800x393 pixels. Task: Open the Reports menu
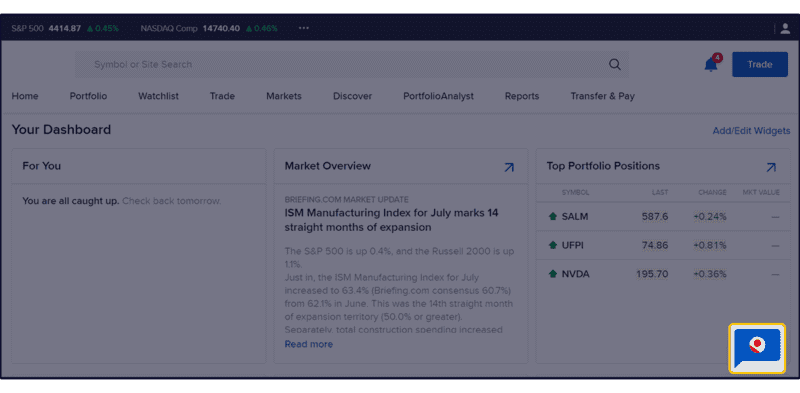pos(522,96)
